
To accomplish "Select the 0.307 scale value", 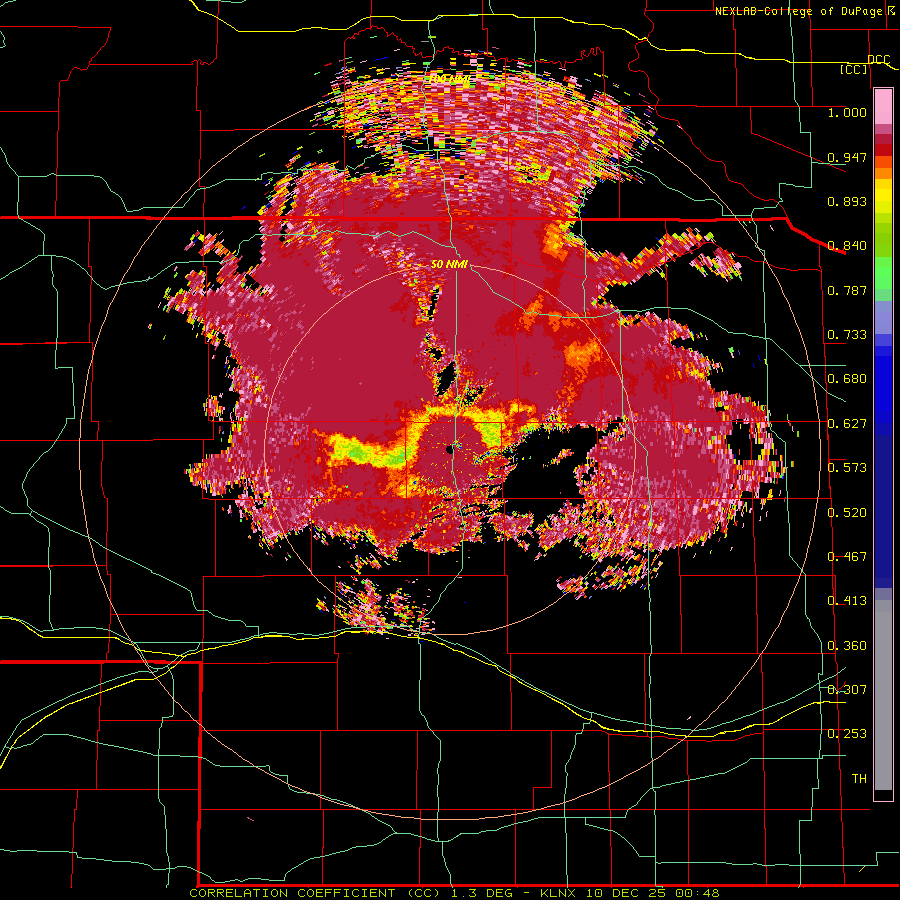I will pos(847,690).
